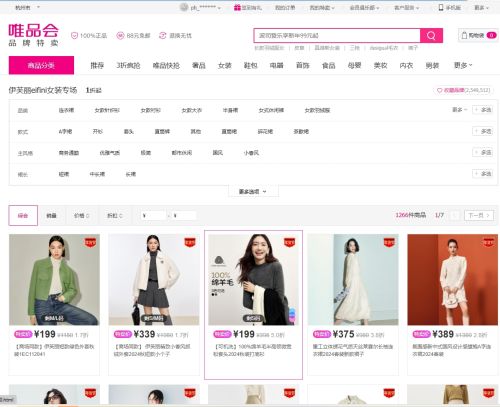
Task: Click the user avatar icon in the top bar
Action: coord(184,7)
